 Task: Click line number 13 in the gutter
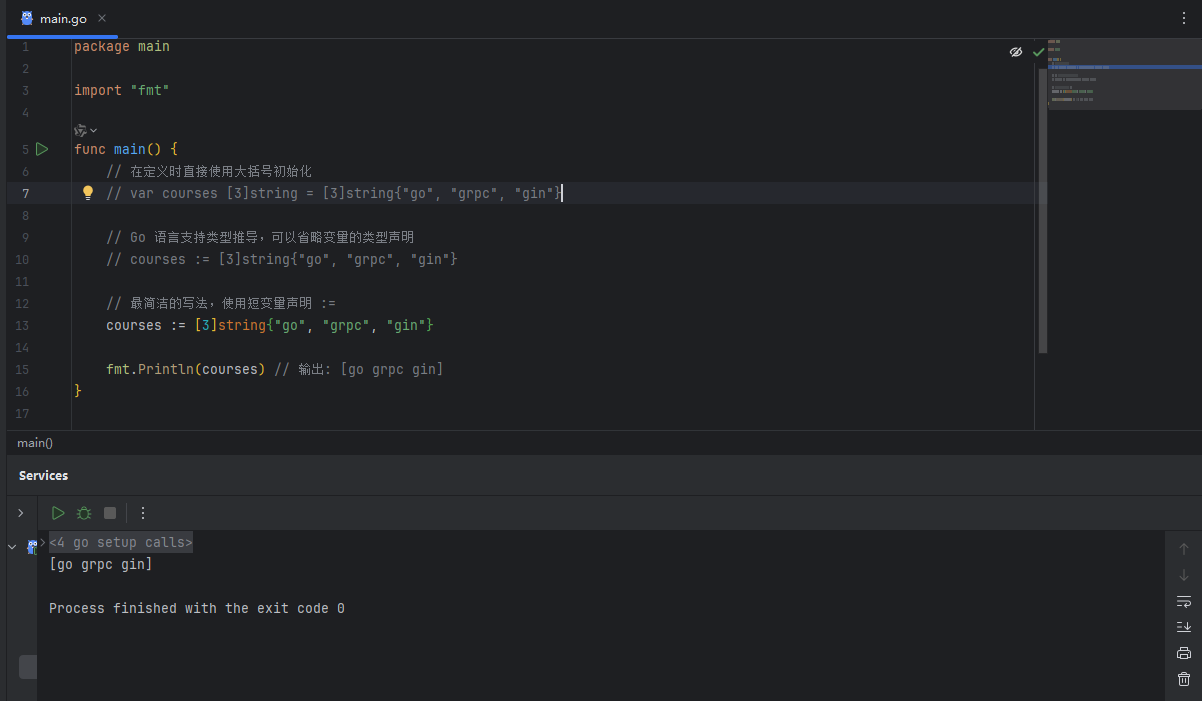pyautogui.click(x=23, y=325)
